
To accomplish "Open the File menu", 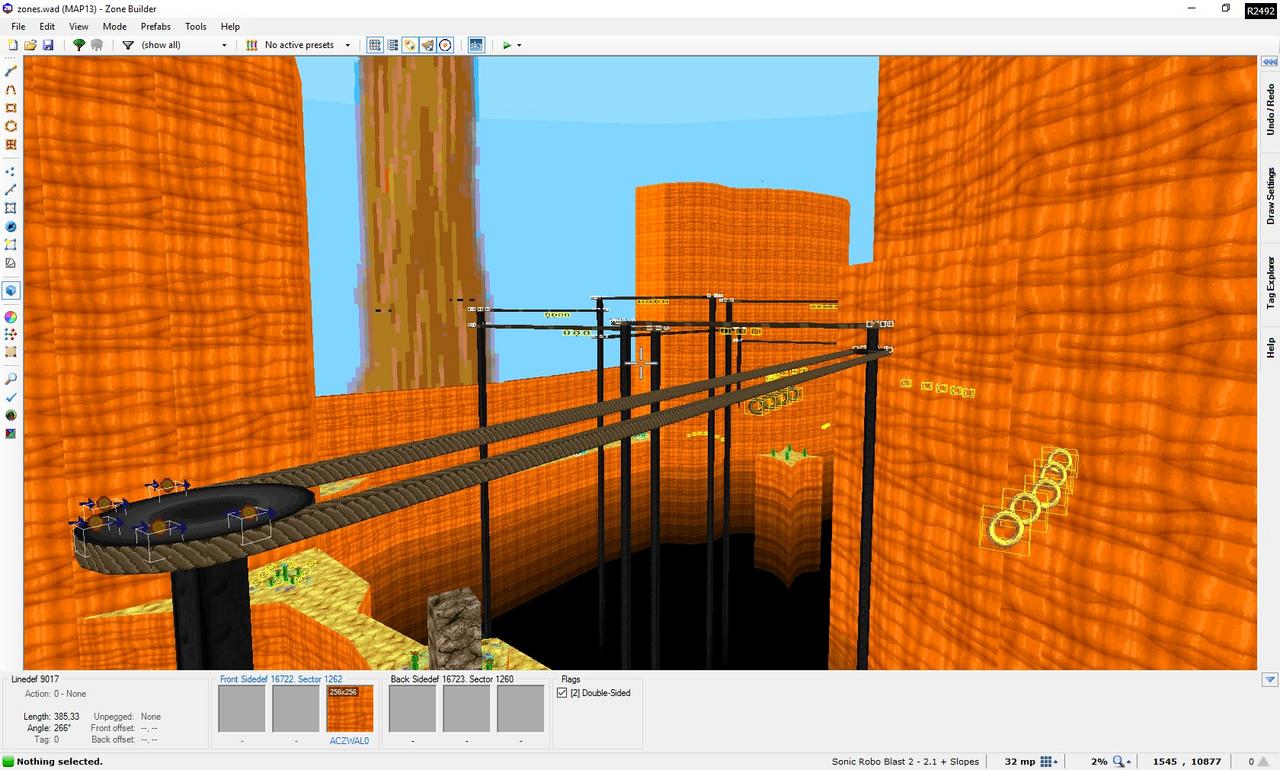I will tap(18, 26).
